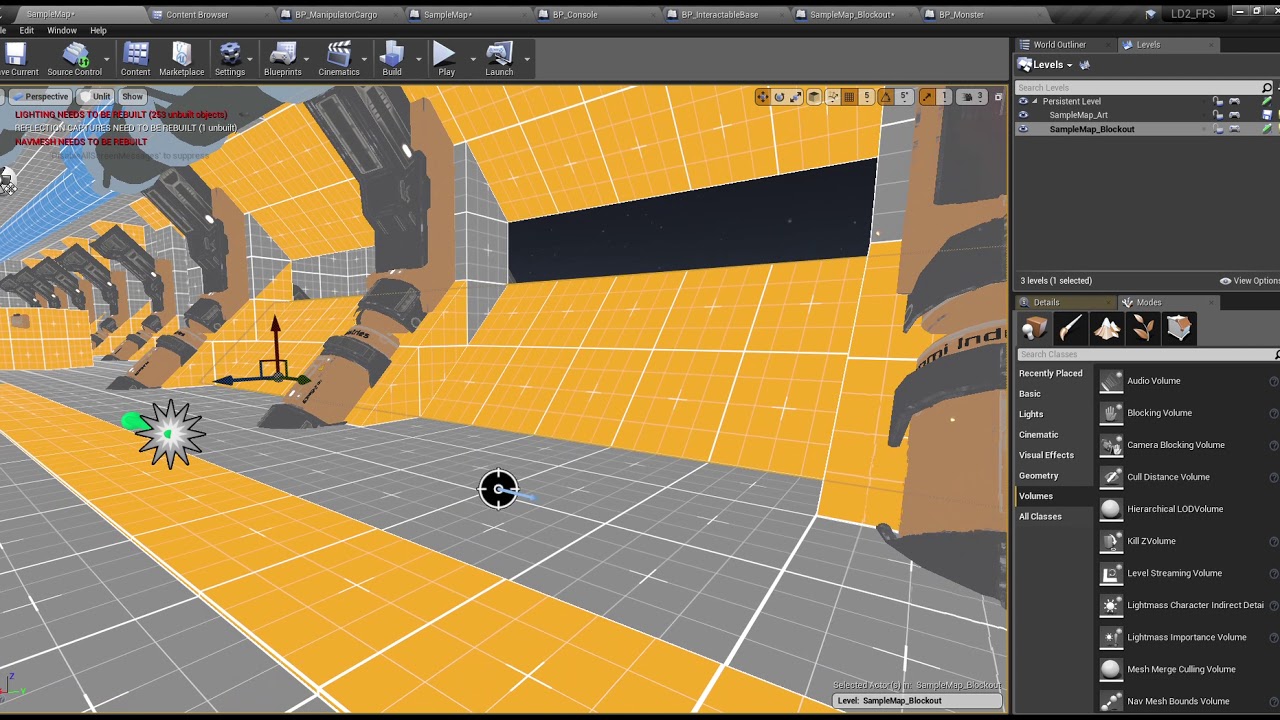
Task: Toggle lock on SampleMap_Art level
Action: [x=1217, y=115]
